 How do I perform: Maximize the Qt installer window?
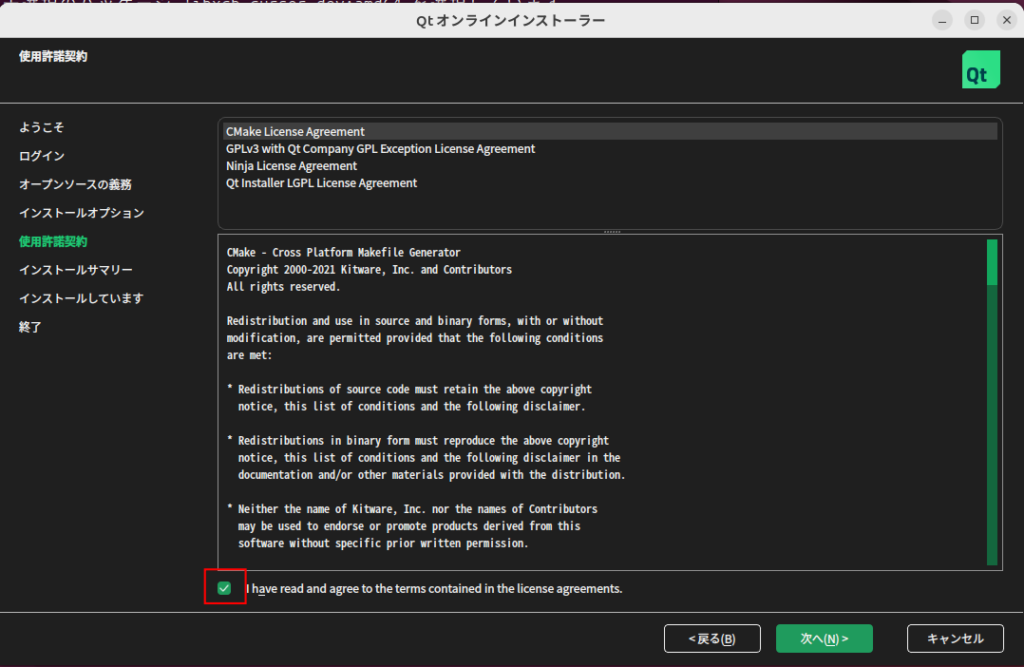pos(973,20)
